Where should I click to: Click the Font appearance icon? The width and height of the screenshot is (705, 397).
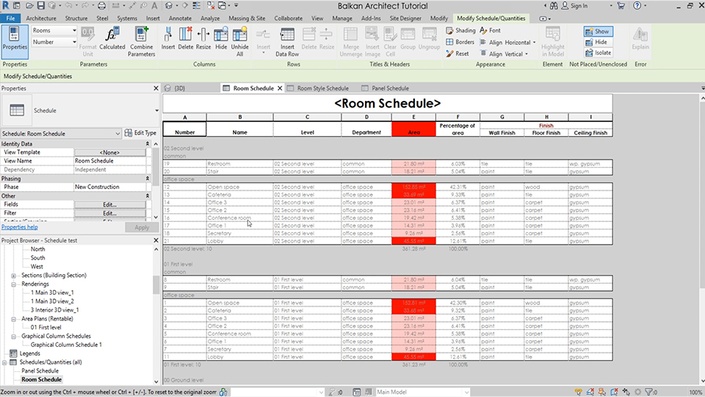490,31
